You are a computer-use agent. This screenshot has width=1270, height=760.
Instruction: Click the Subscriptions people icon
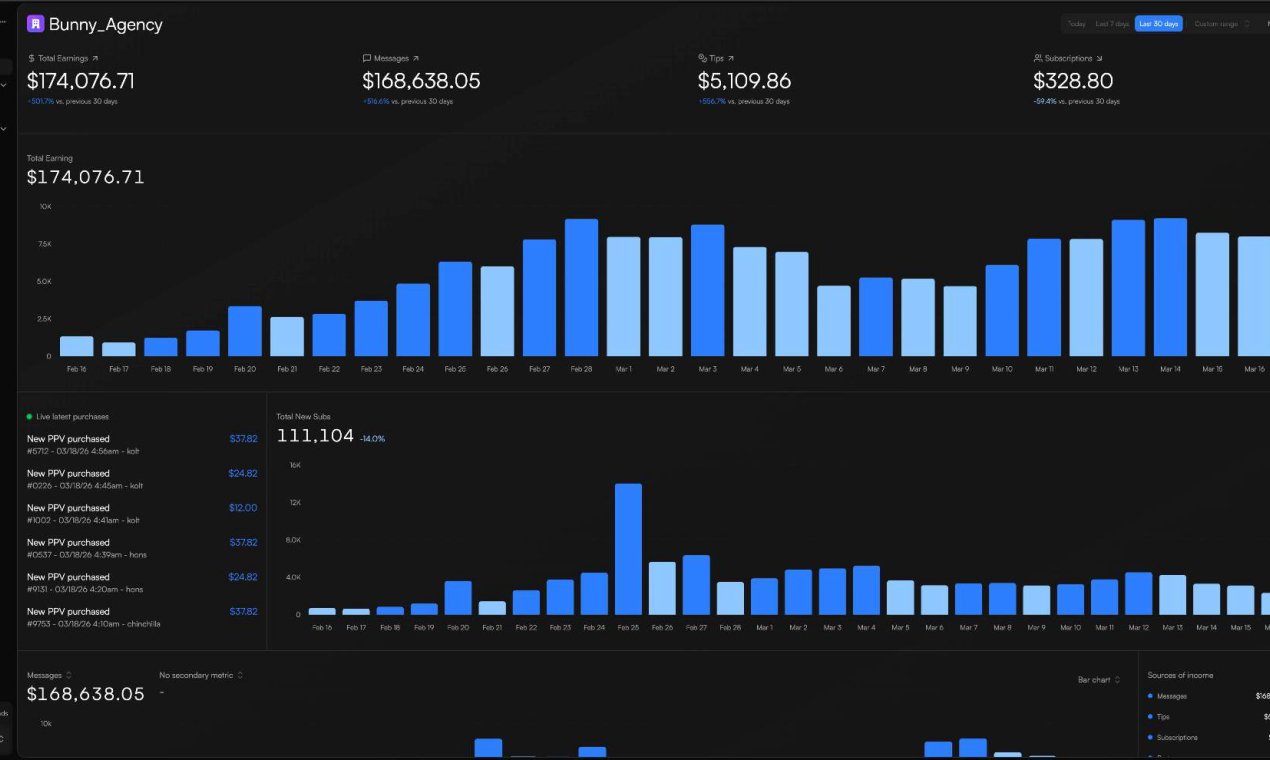(x=1038, y=59)
